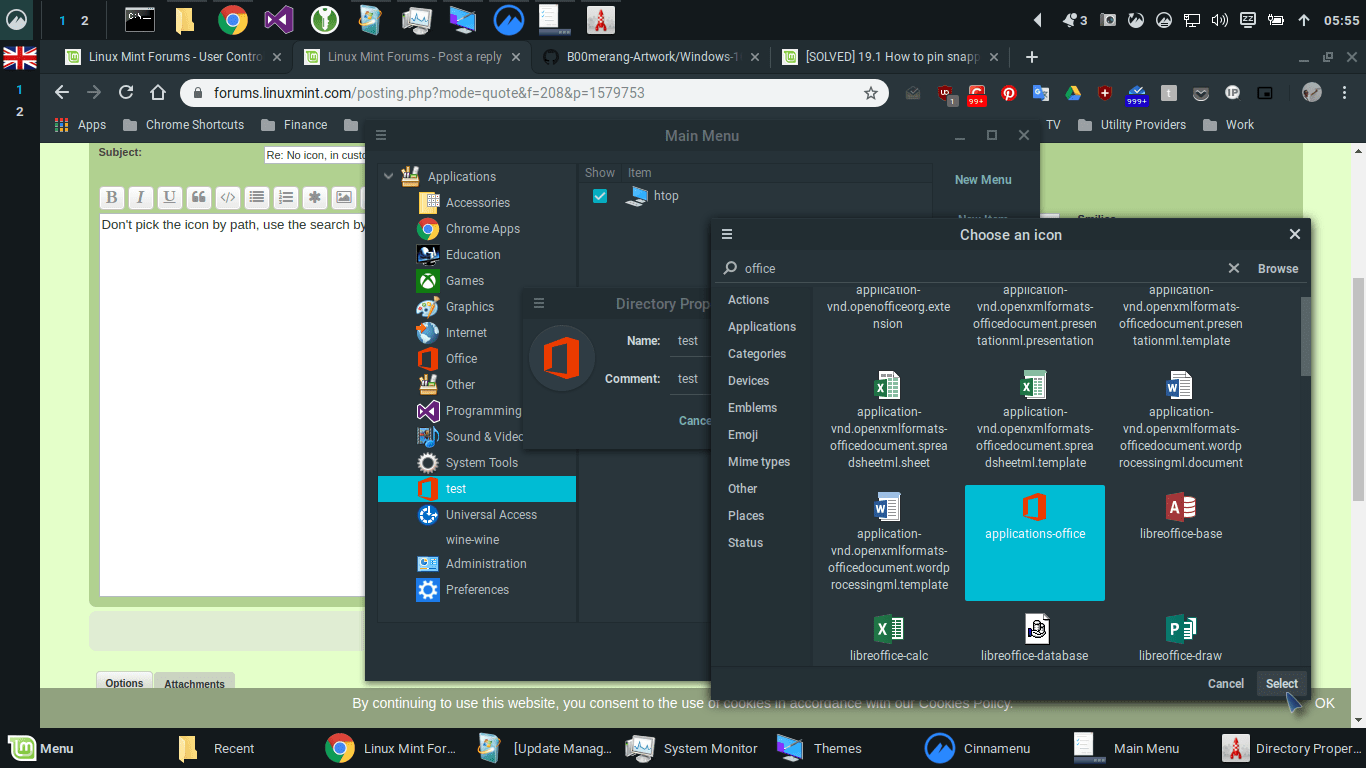The image size is (1366, 768).
Task: Insert an image with the image button
Action: click(x=344, y=197)
